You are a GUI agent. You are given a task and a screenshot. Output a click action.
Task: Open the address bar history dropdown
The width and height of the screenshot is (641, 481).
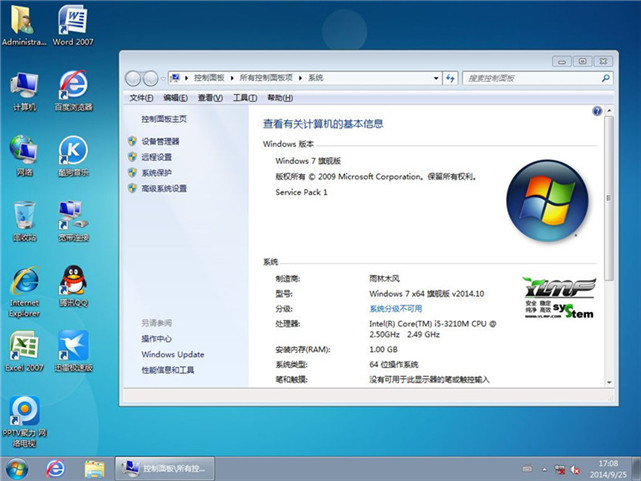tap(436, 78)
